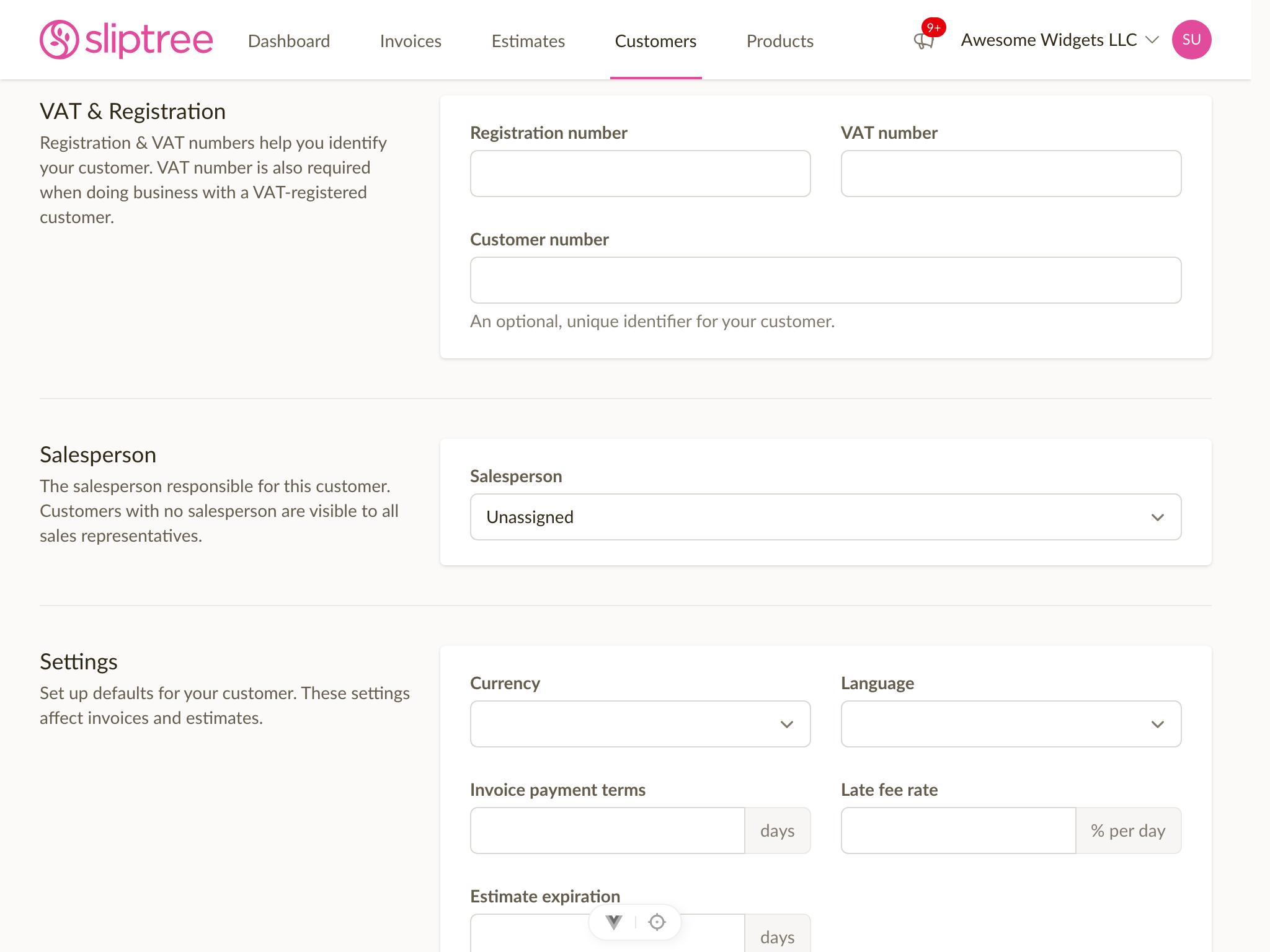This screenshot has width=1270, height=952.
Task: Open the Currency dropdown
Action: [640, 724]
